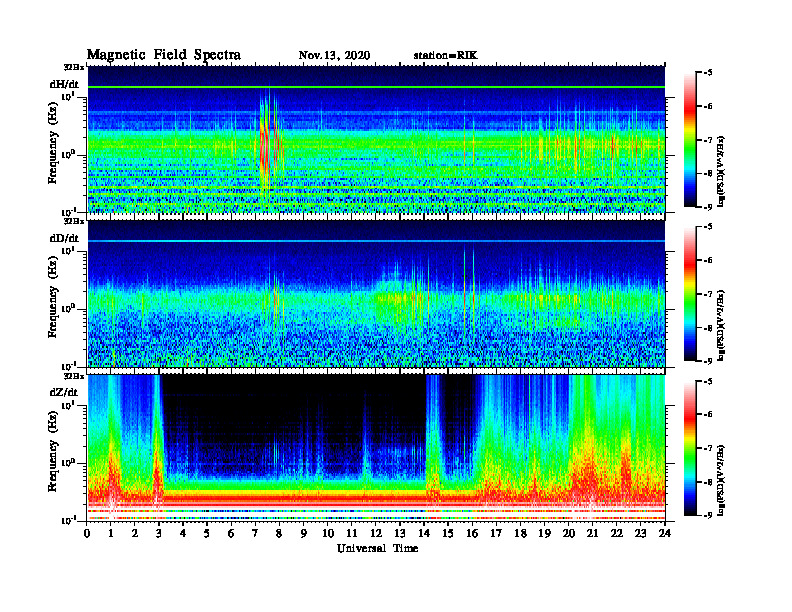Image resolution: width=792 pixels, height=612 pixels.
Task: Click hour "14" on the Universal Time axis
Action: (x=424, y=533)
